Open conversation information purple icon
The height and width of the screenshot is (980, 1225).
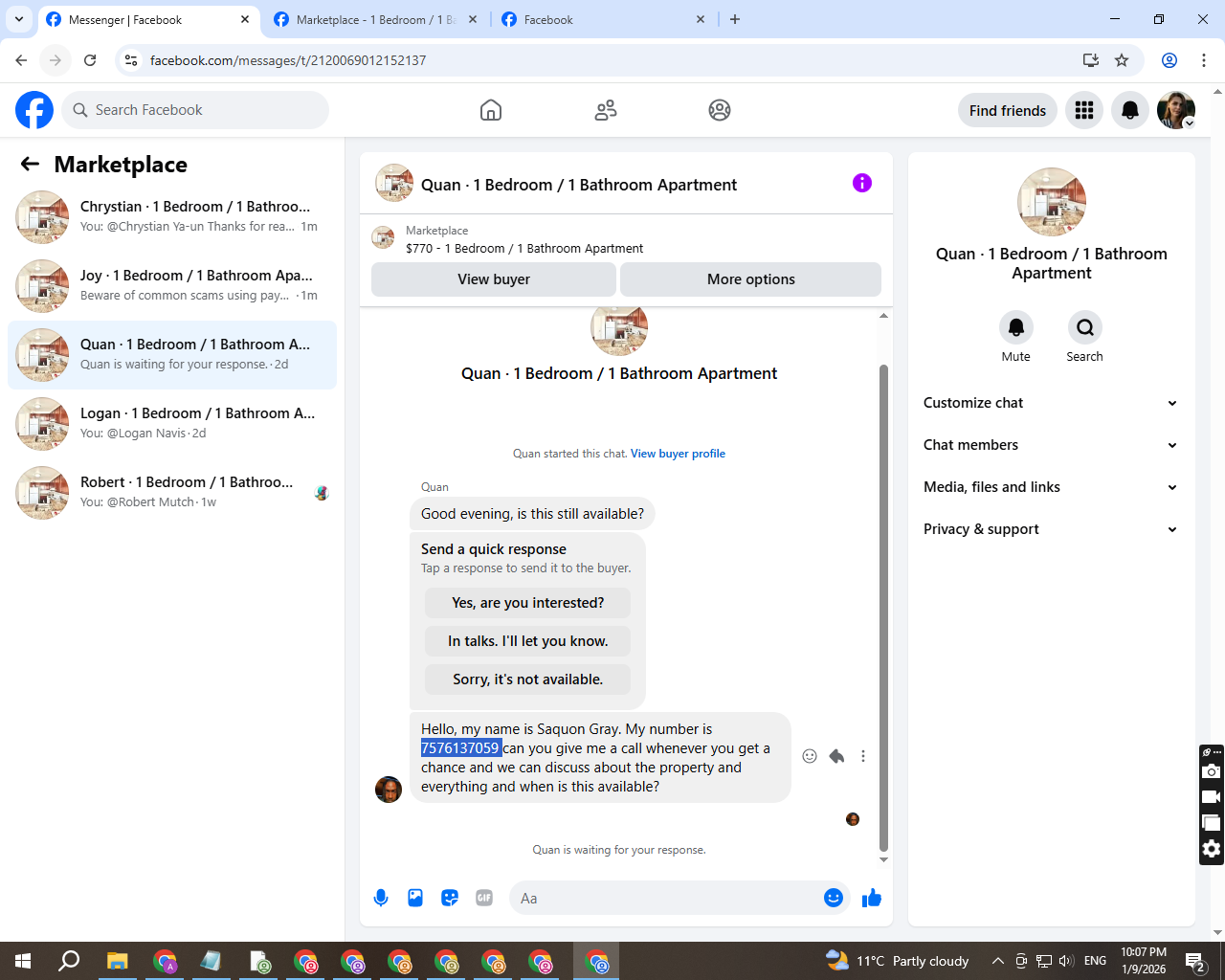[862, 183]
